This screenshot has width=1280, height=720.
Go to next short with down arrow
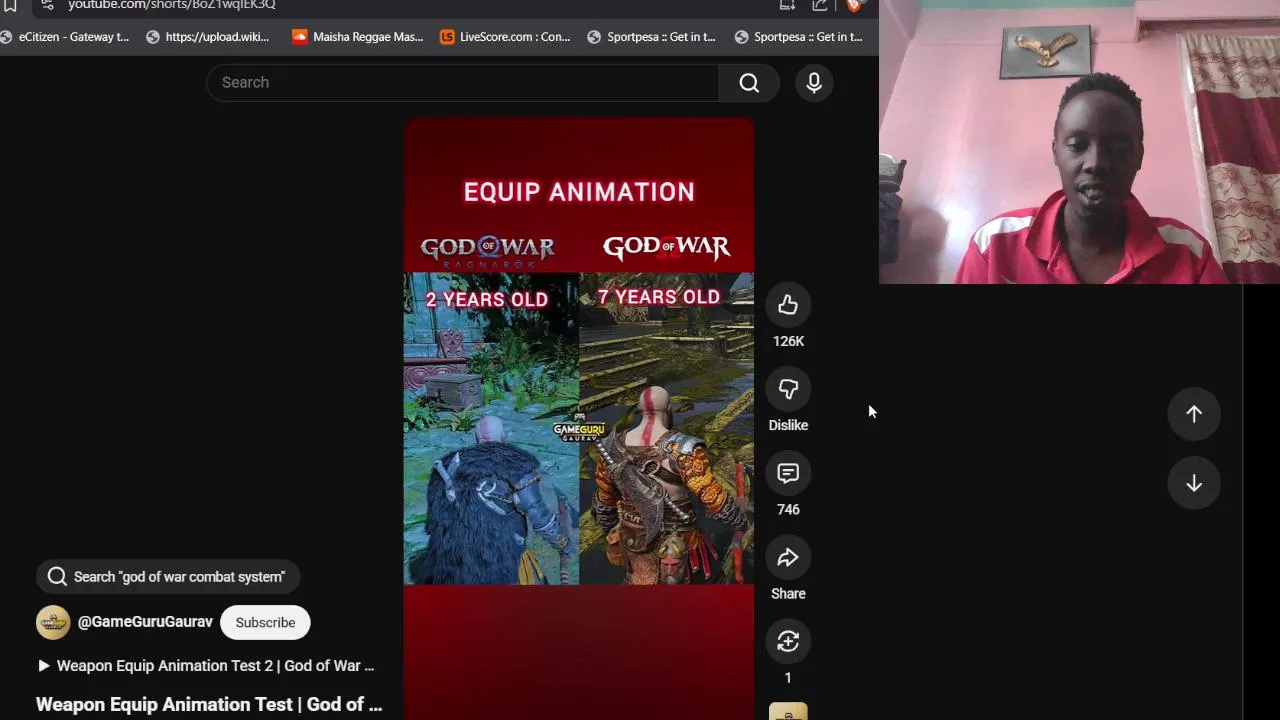[1194, 483]
